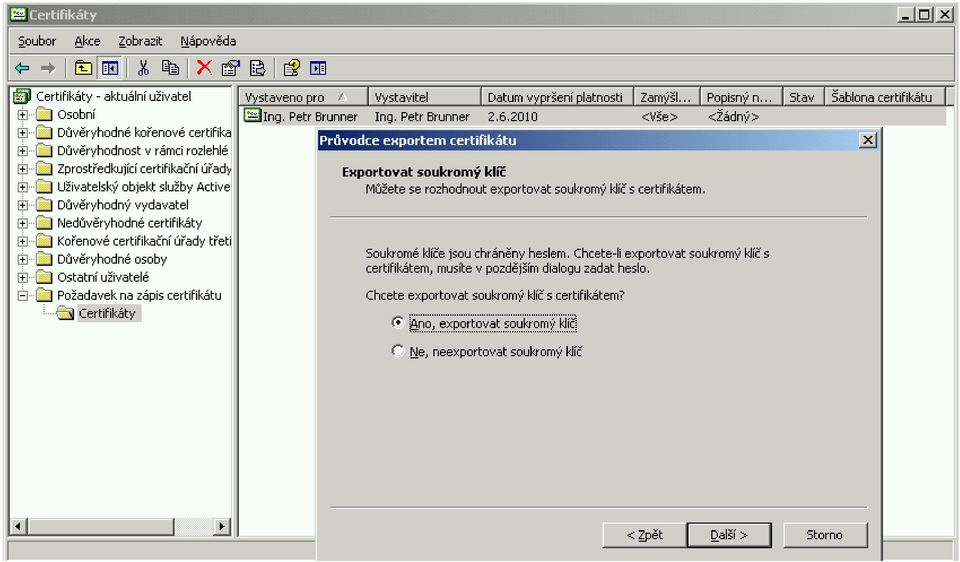Click the Zamýšl... column header
Image resolution: width=960 pixels, height=562 pixels.
[666, 97]
